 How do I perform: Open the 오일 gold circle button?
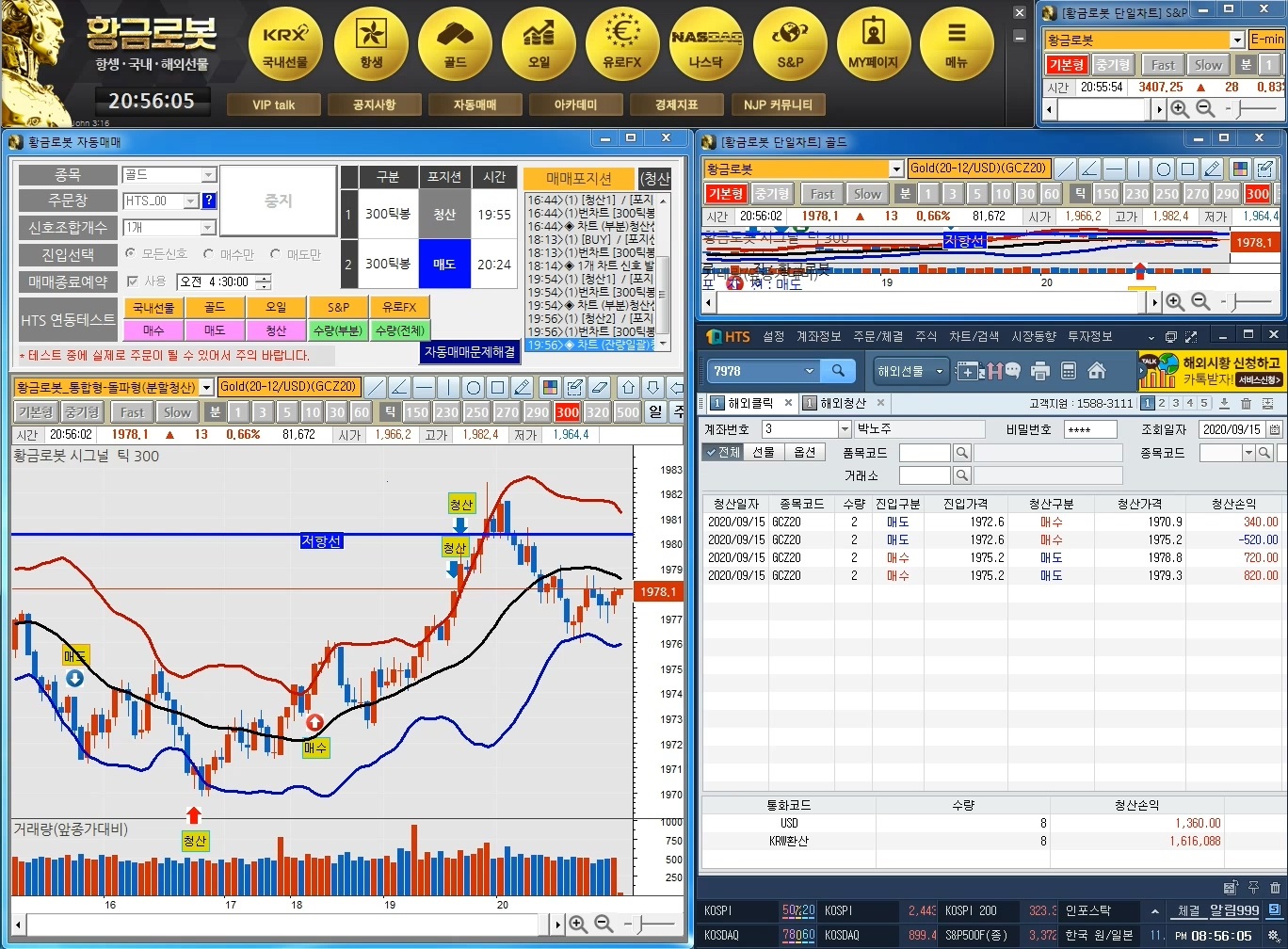click(x=539, y=43)
